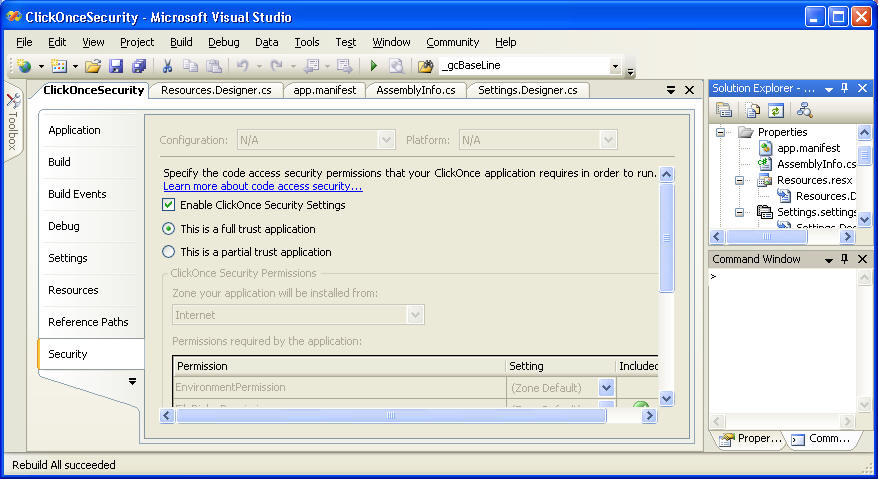This screenshot has height=479, width=878.
Task: Click the Solution Explorer horizontal scrollbar thumb
Action: click(x=767, y=237)
